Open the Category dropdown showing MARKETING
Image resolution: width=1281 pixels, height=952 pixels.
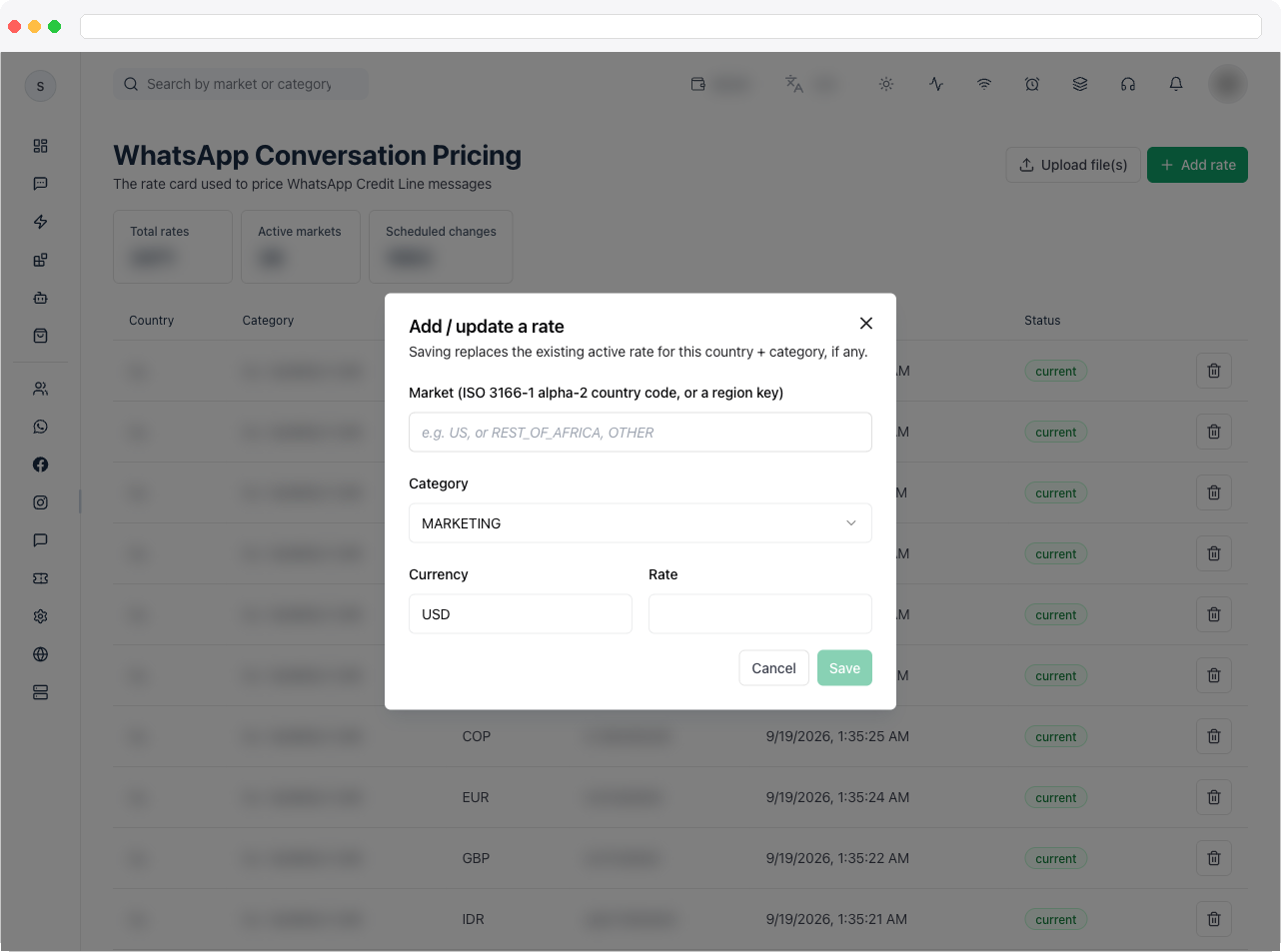[640, 523]
